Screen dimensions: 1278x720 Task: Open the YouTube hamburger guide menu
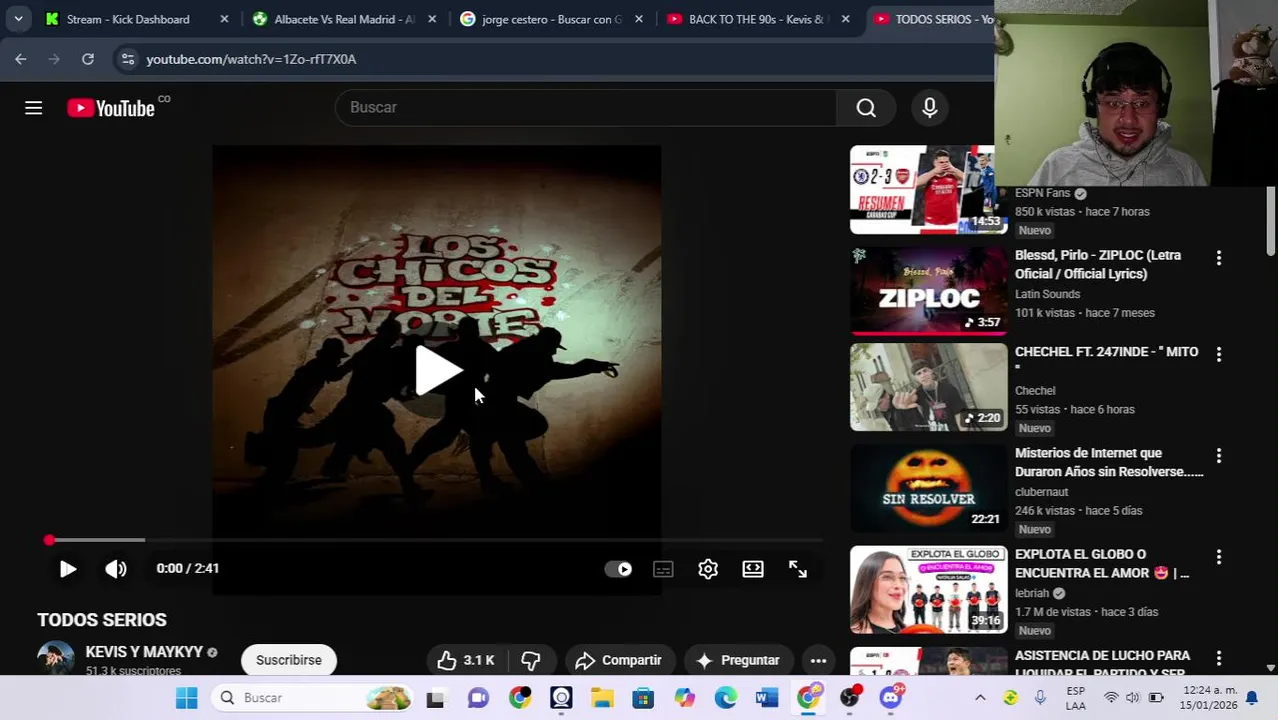pos(33,108)
